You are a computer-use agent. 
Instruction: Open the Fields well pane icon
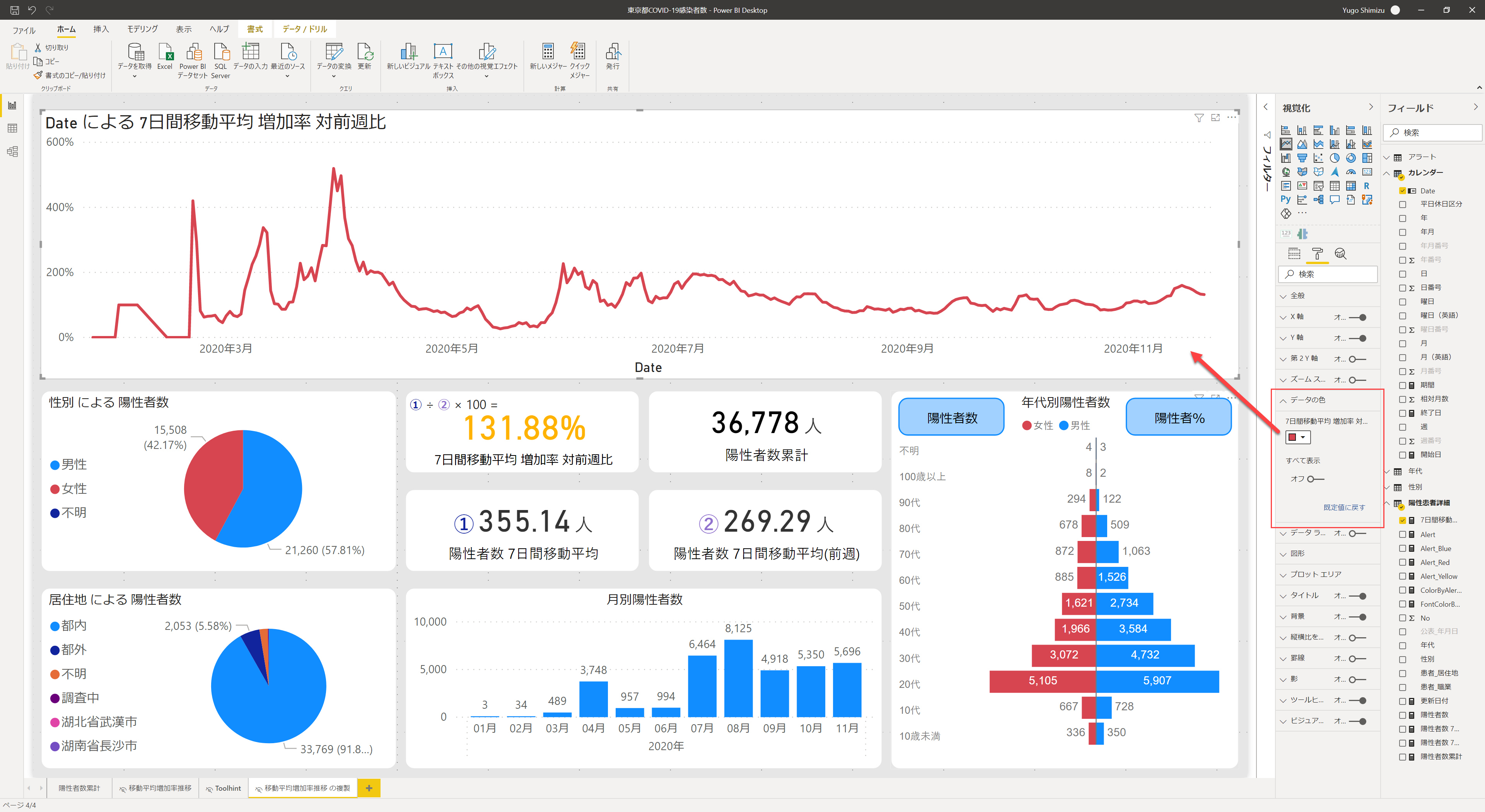tap(1294, 254)
